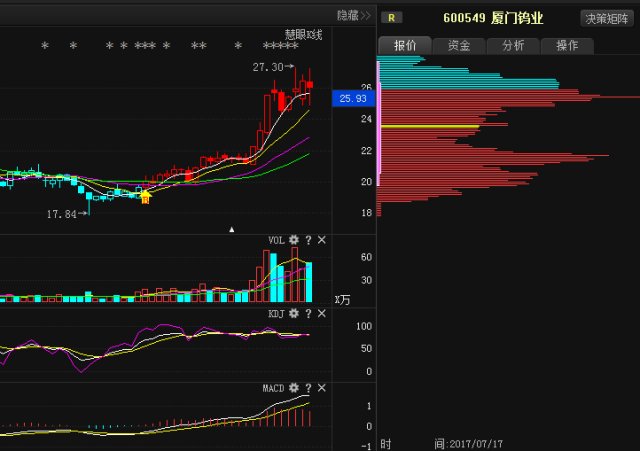Collapse side panel with 隐藏 button
The height and width of the screenshot is (451, 640).
[353, 16]
